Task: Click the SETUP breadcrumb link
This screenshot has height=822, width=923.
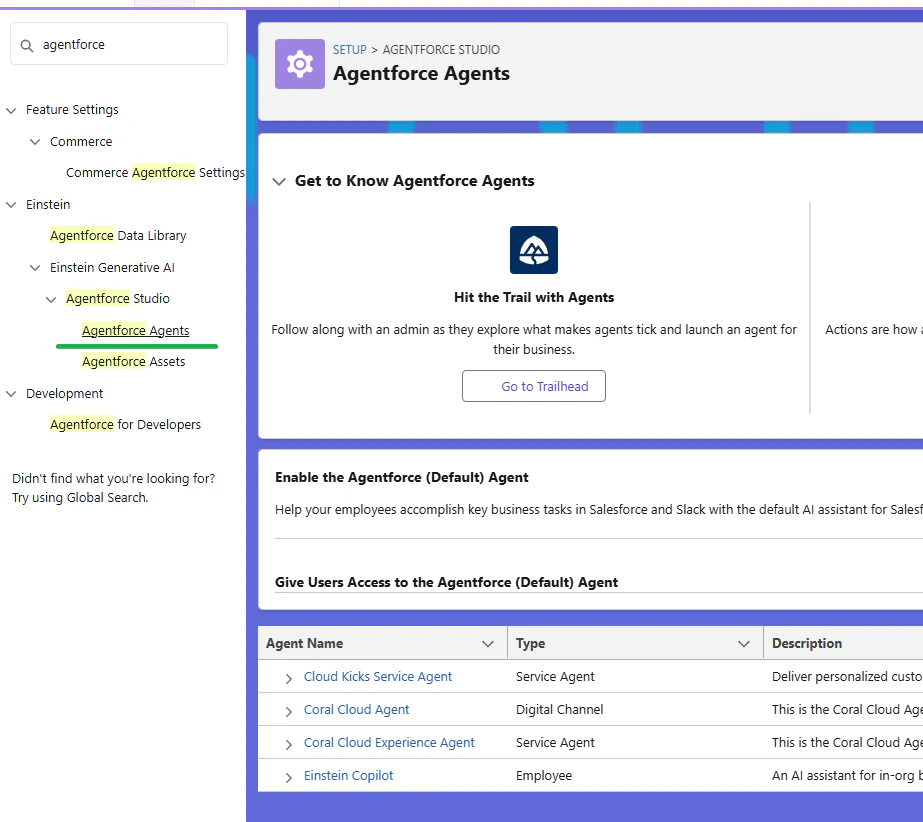Action: pos(350,49)
